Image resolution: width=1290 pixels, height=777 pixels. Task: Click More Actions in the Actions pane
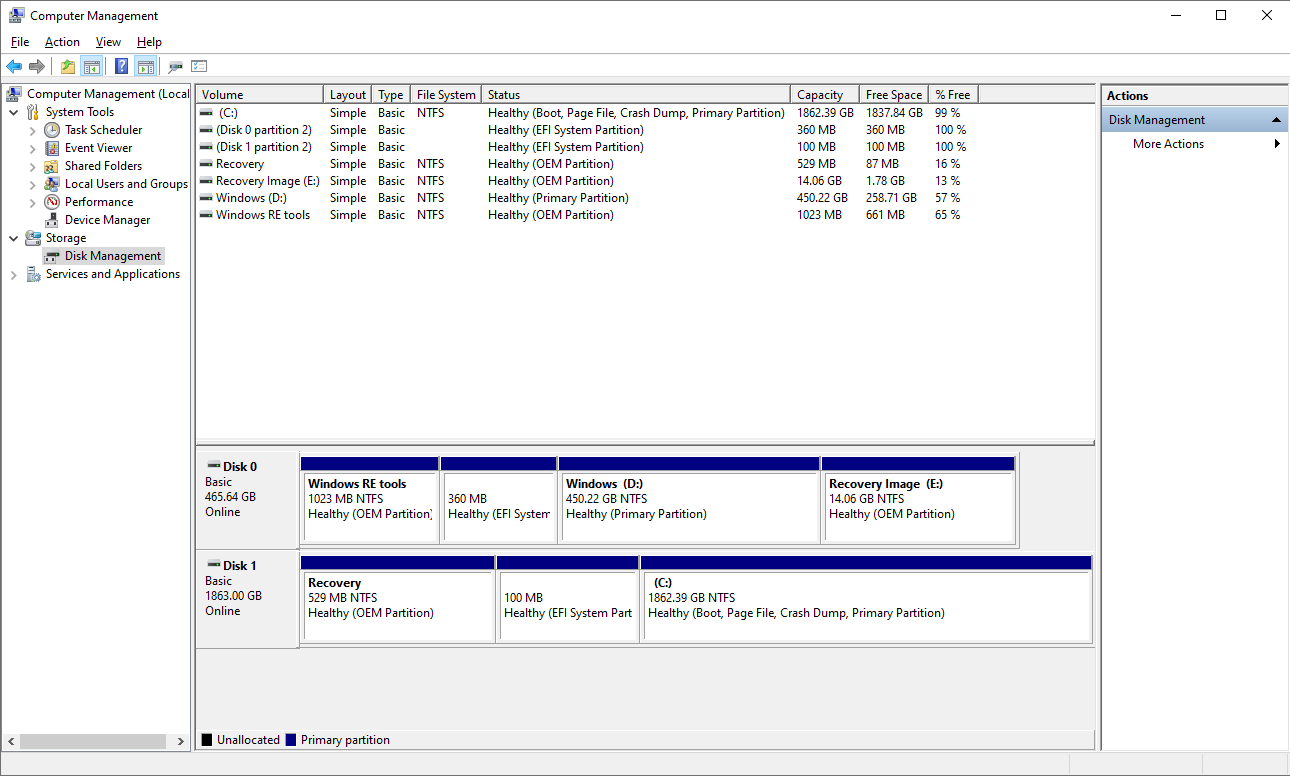1168,144
